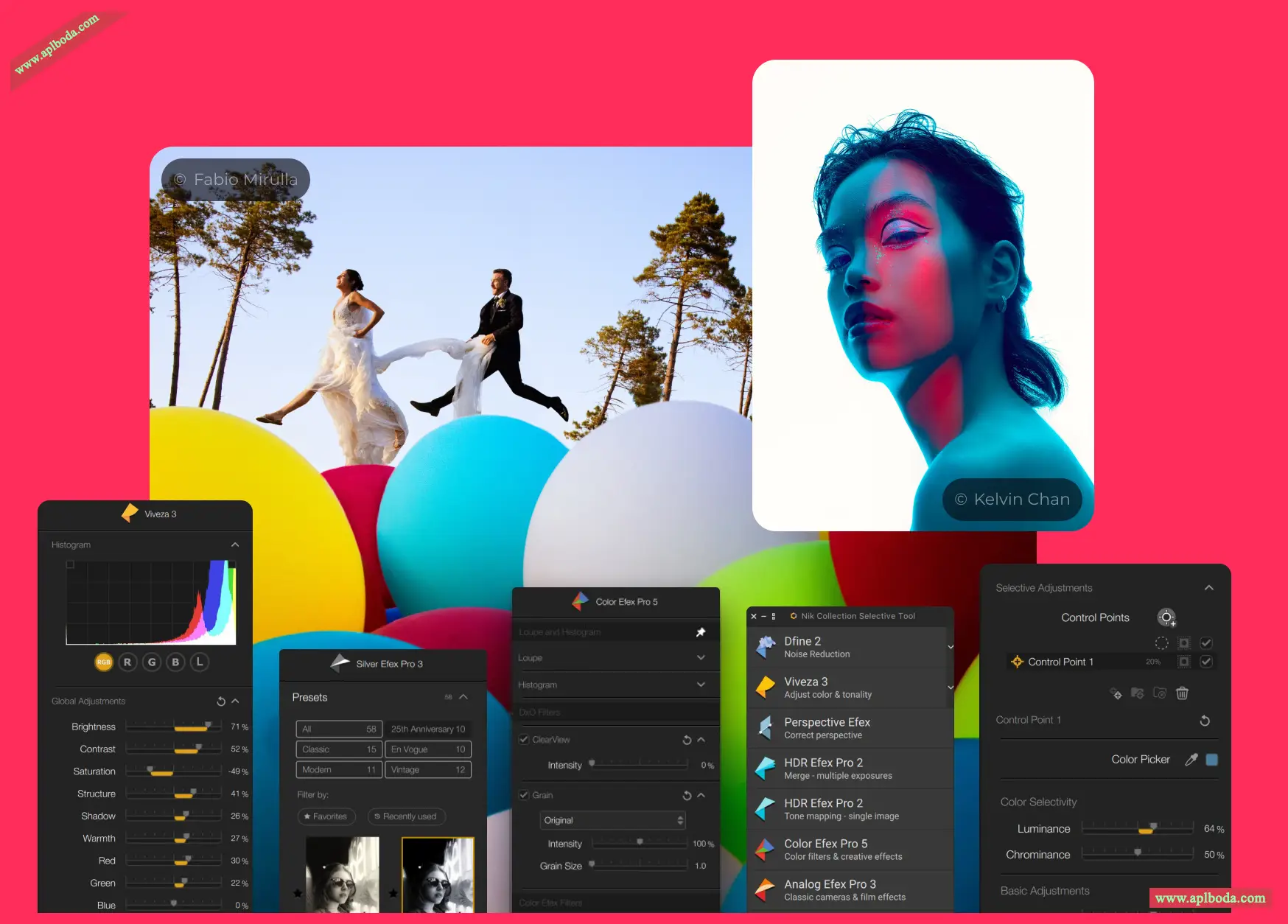The width and height of the screenshot is (1288, 924).
Task: Reset the Control Point 1 settings
Action: 1205,721
